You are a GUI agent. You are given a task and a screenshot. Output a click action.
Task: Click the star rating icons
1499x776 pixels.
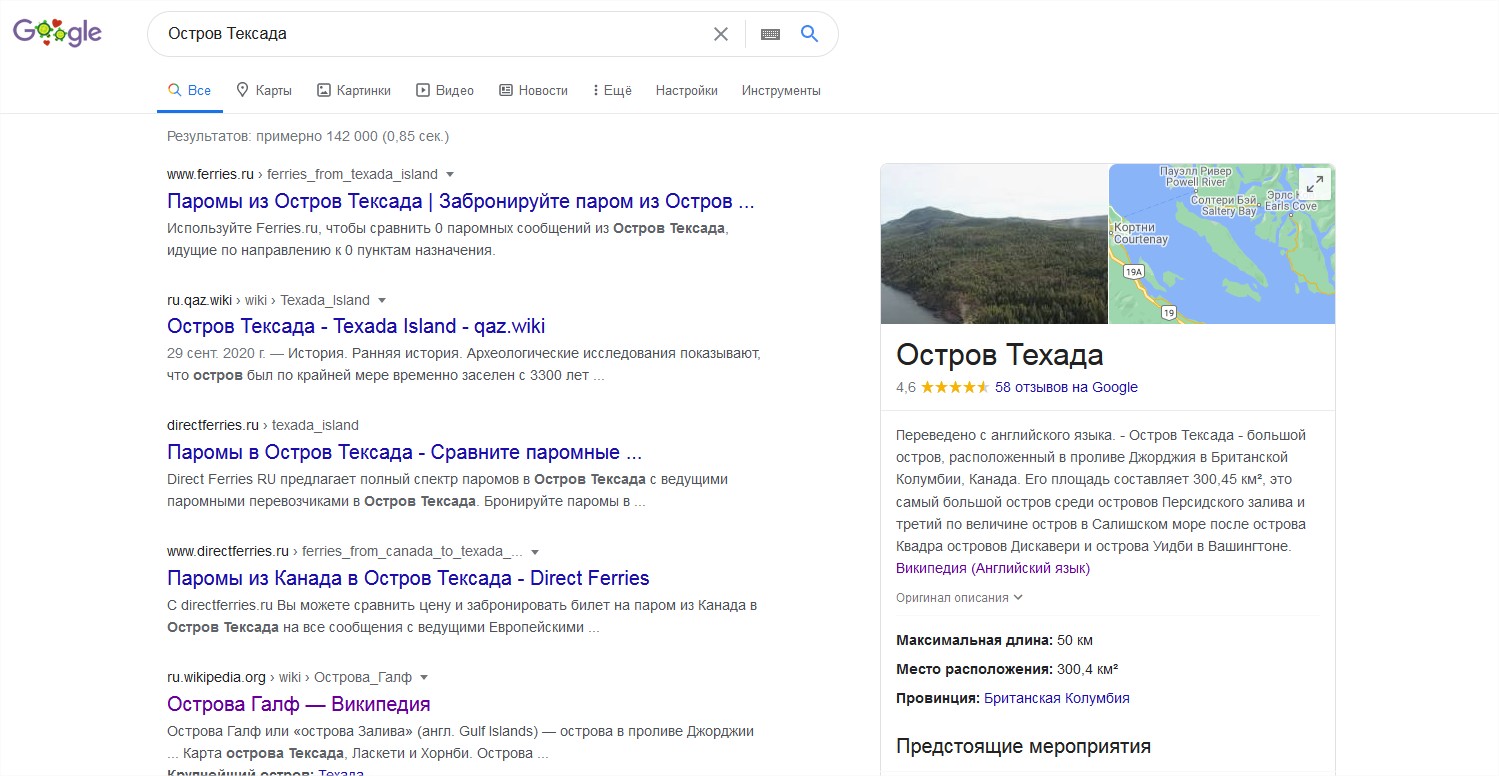click(x=955, y=387)
